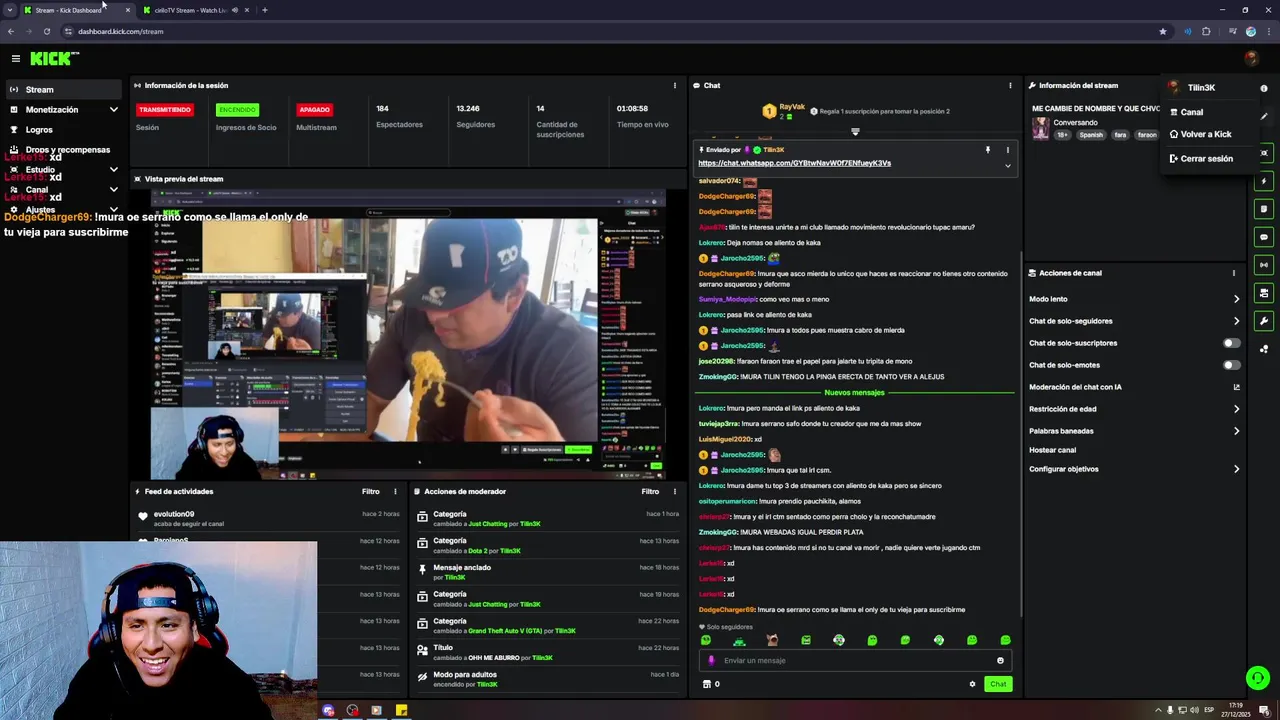Viewport: 1280px width, 720px height.
Task: Expand the Canal sidebar section
Action: [x=113, y=190]
